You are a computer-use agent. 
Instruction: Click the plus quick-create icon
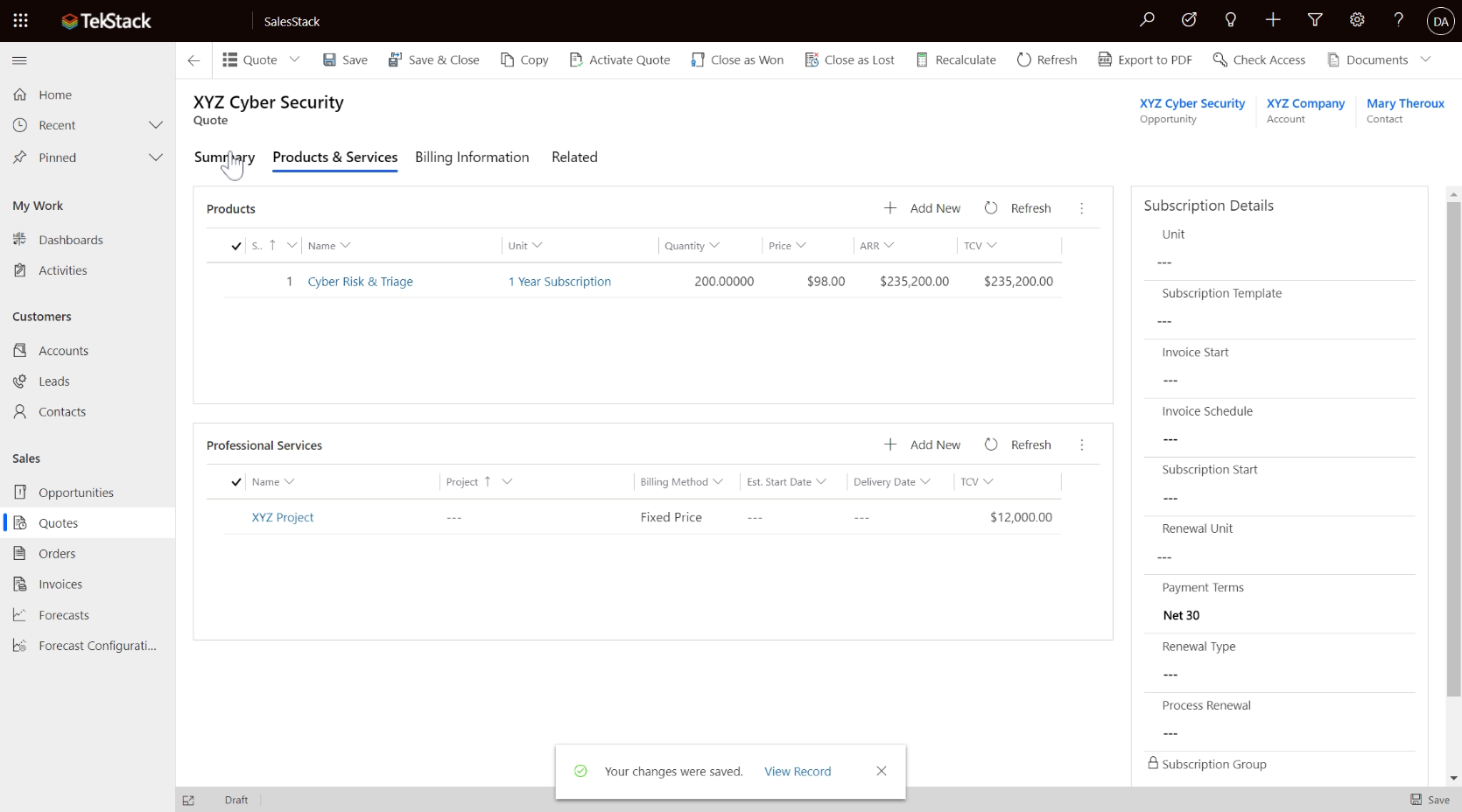point(1273,20)
